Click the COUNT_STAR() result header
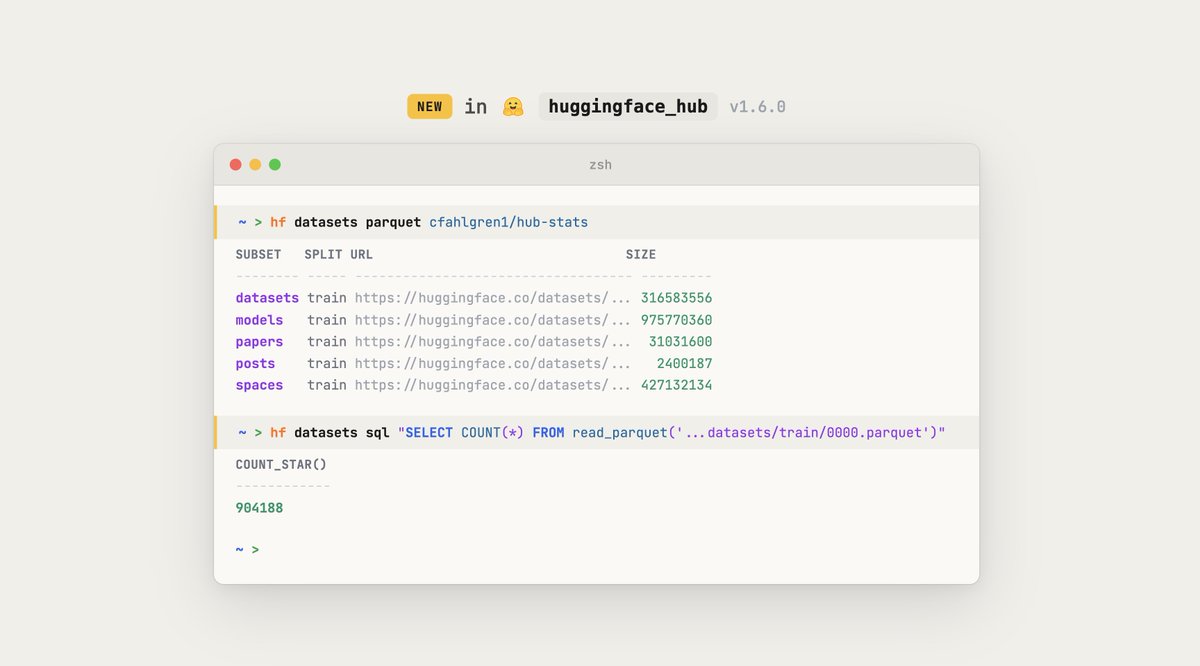The height and width of the screenshot is (666, 1200). (x=281, y=465)
